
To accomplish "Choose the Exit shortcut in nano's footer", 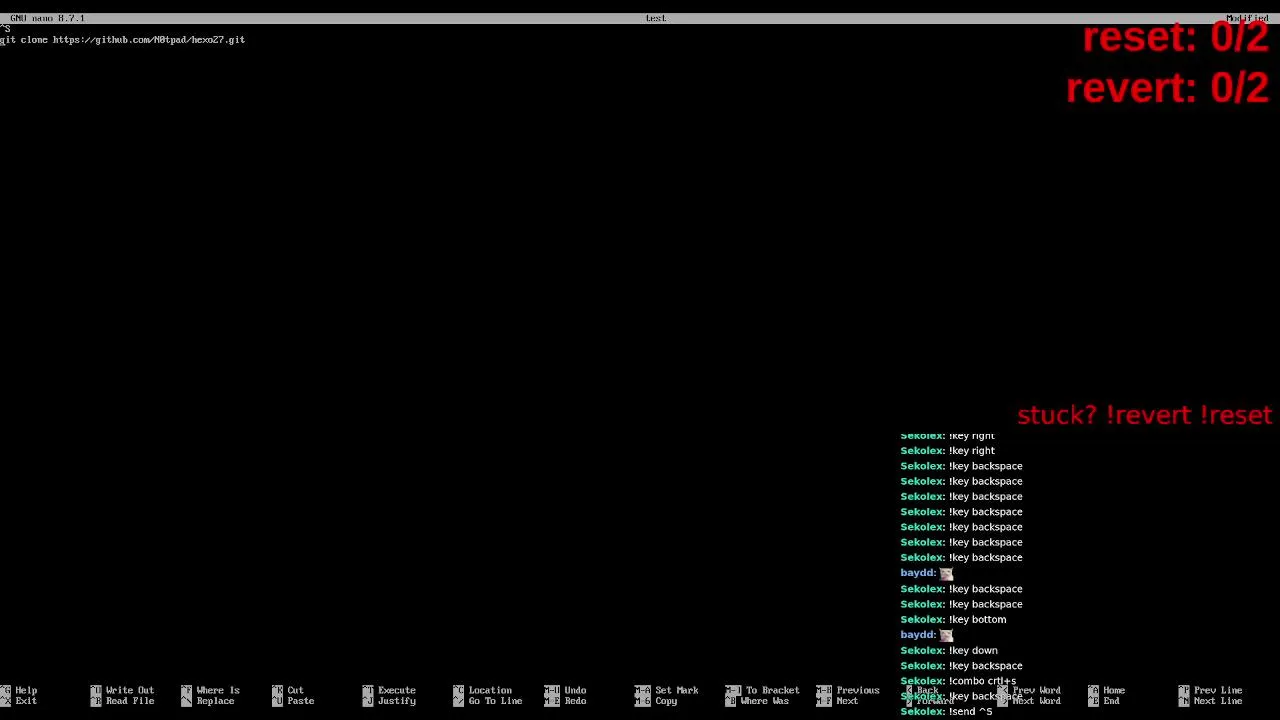I will (20, 701).
